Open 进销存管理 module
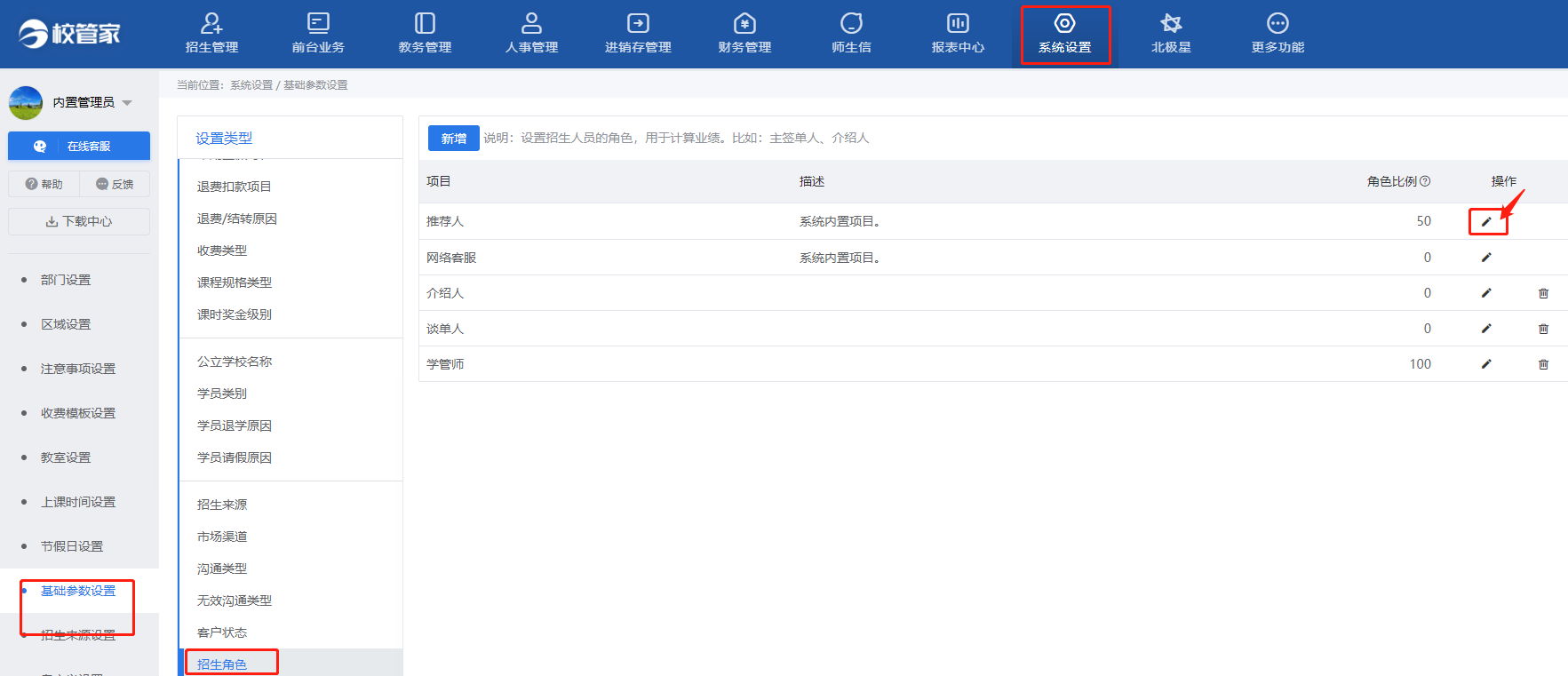This screenshot has height=676, width=1568. (638, 34)
